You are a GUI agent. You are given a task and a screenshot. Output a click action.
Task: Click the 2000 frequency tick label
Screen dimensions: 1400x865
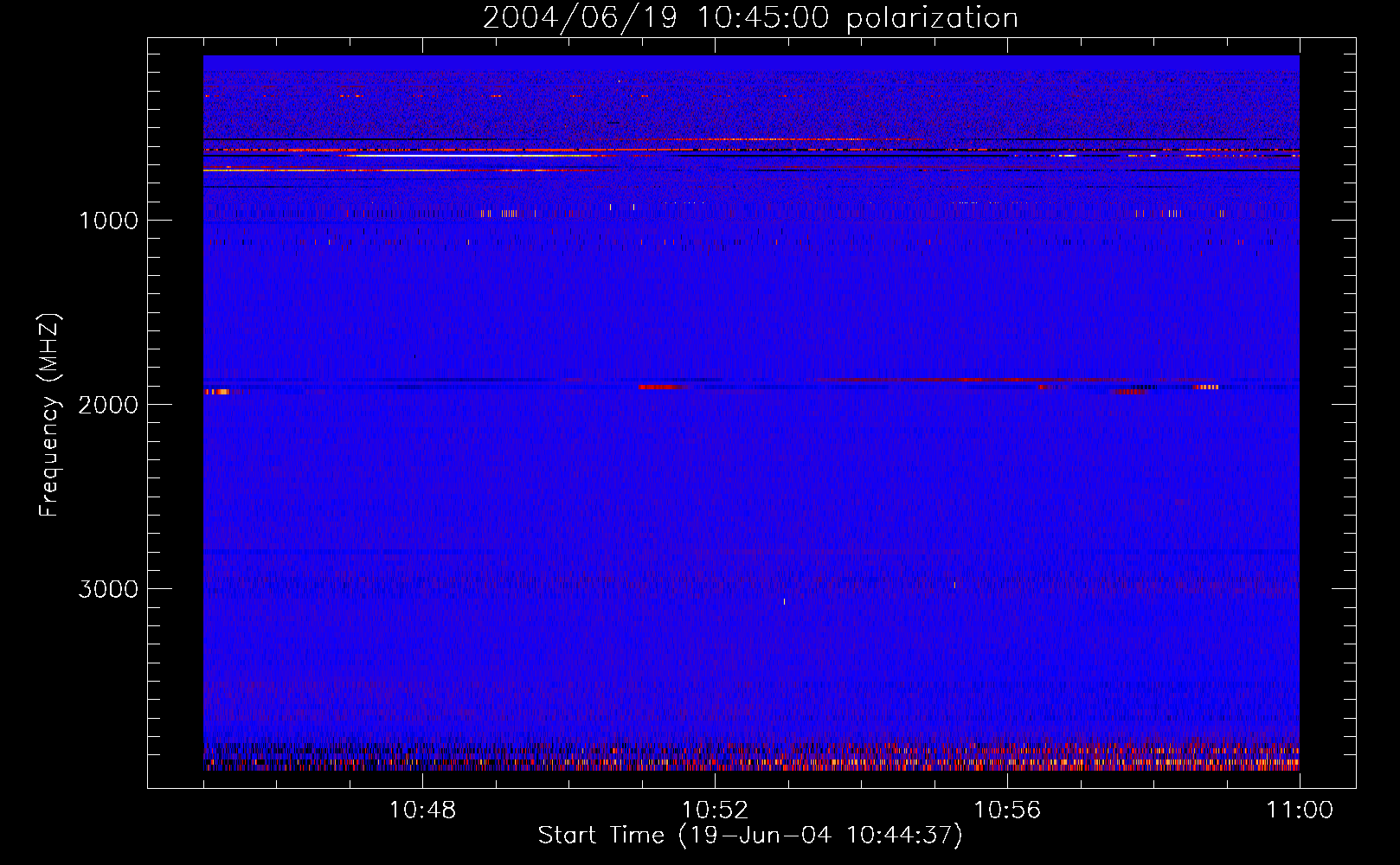click(108, 405)
